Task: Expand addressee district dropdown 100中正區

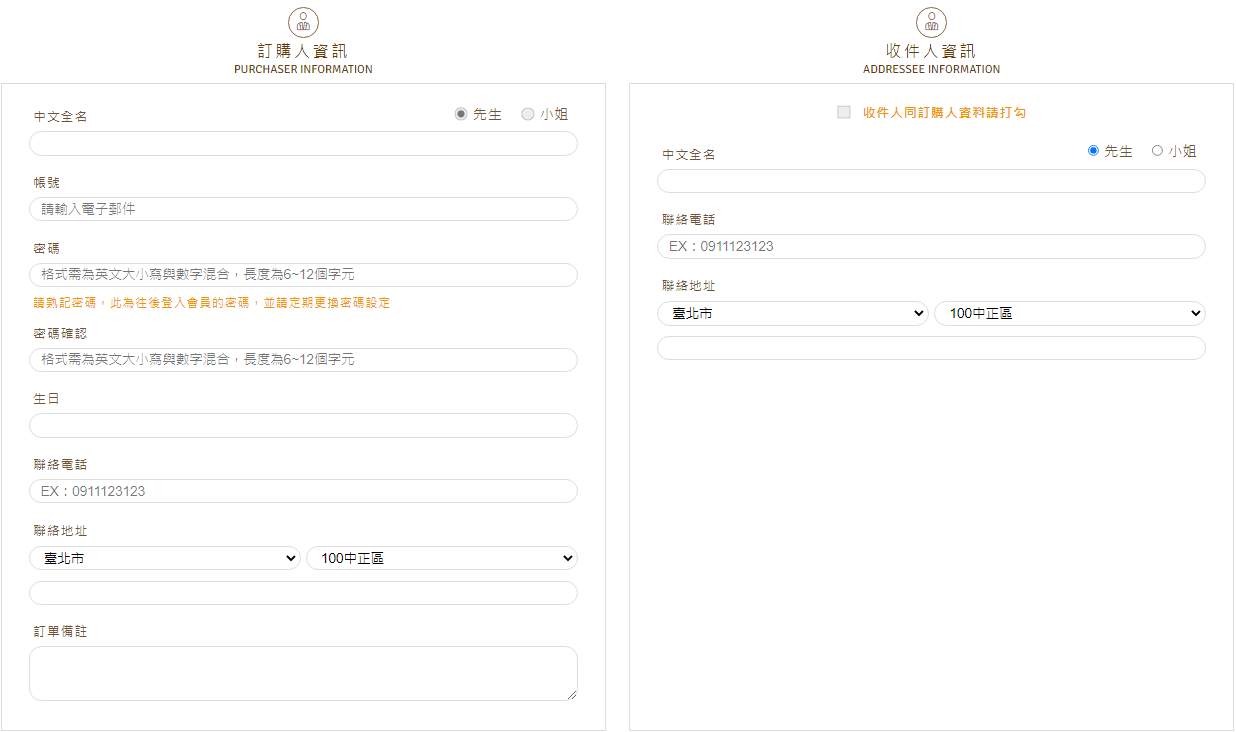Action: tap(1069, 314)
